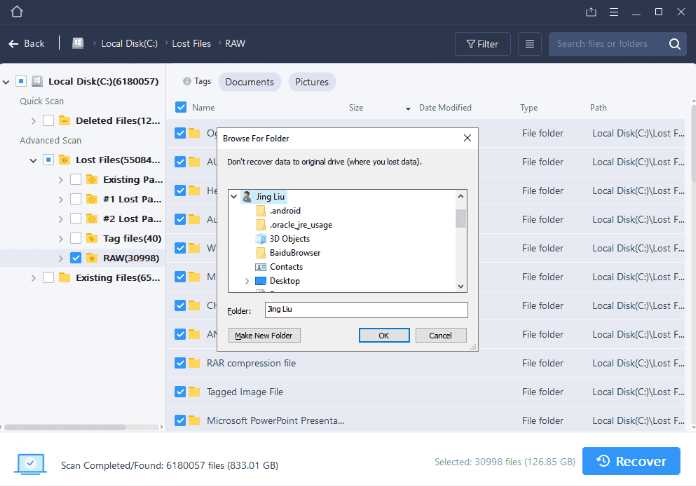Select the Contacts folder
696x486 pixels.
[x=286, y=267]
